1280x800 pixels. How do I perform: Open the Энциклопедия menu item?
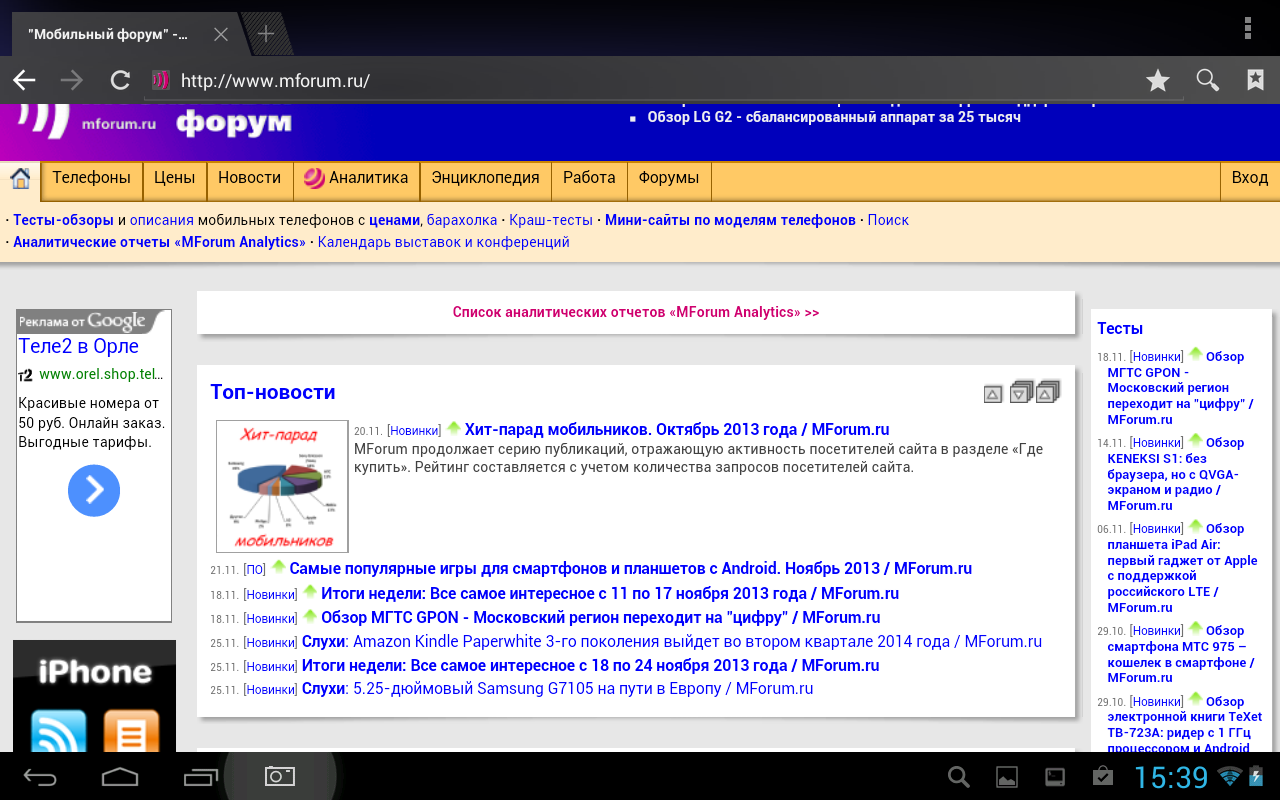(485, 178)
